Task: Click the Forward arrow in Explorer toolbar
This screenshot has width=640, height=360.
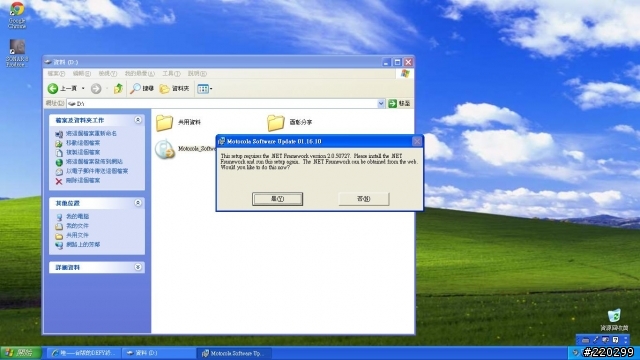Action: [96, 88]
